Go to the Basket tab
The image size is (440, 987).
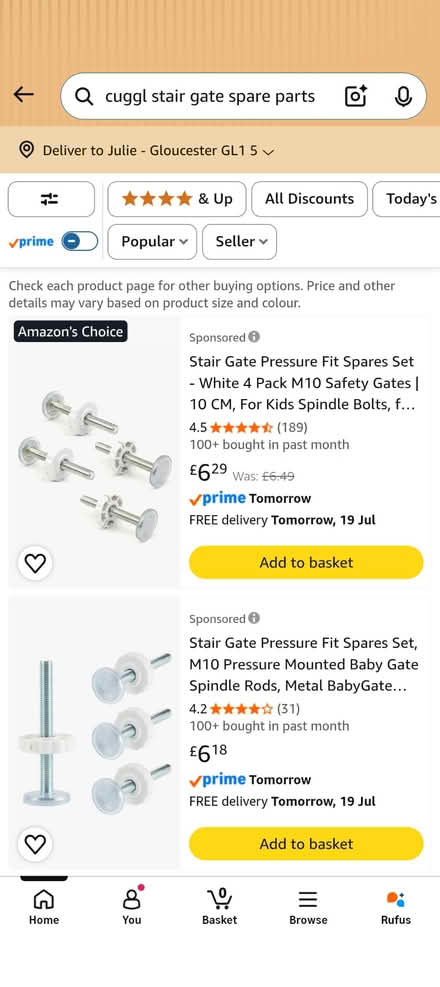point(220,907)
